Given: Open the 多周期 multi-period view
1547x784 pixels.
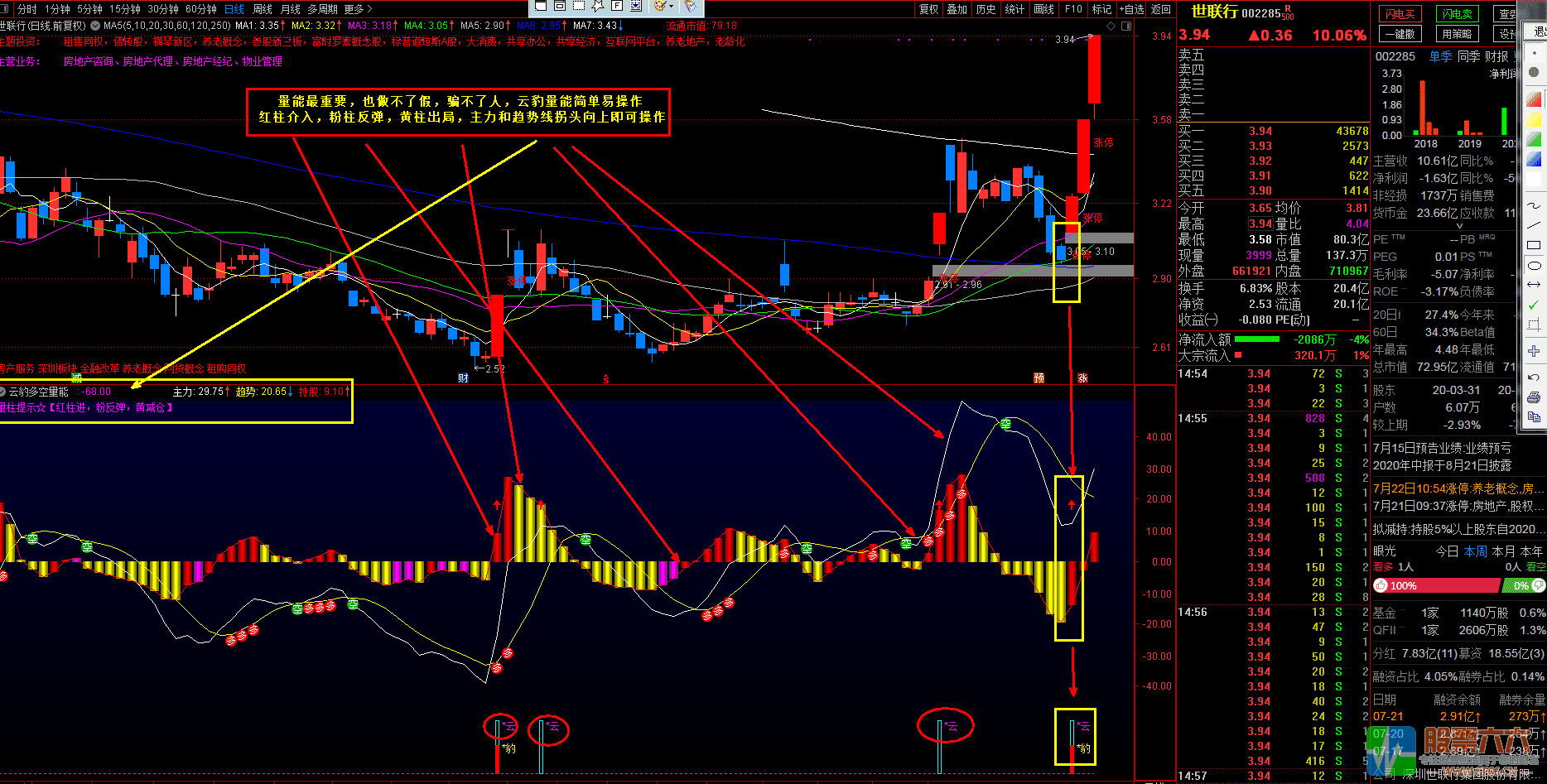Looking at the screenshot, I should 322,9.
